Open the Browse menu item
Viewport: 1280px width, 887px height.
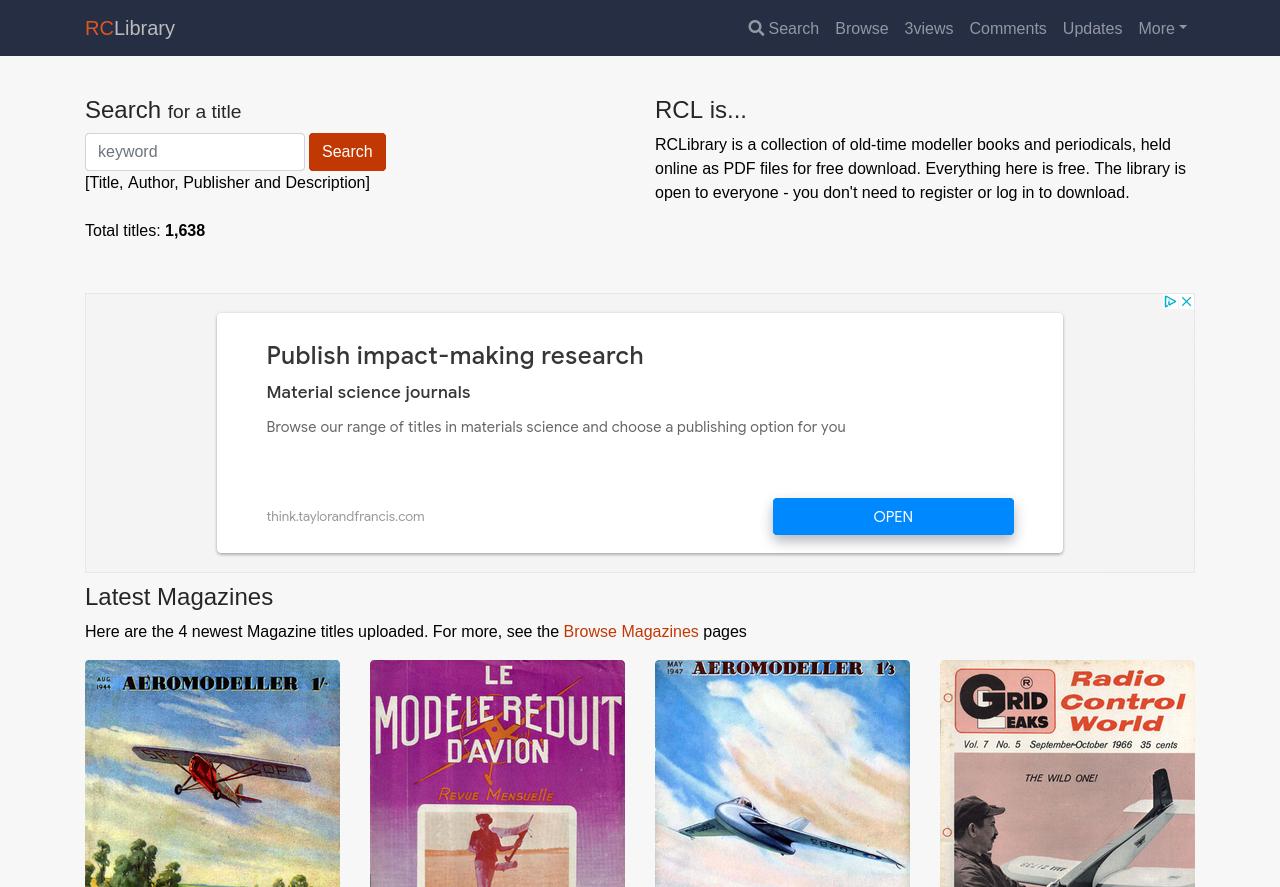861,28
